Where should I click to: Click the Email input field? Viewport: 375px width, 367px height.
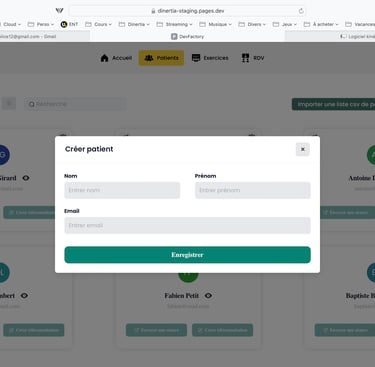click(x=187, y=225)
